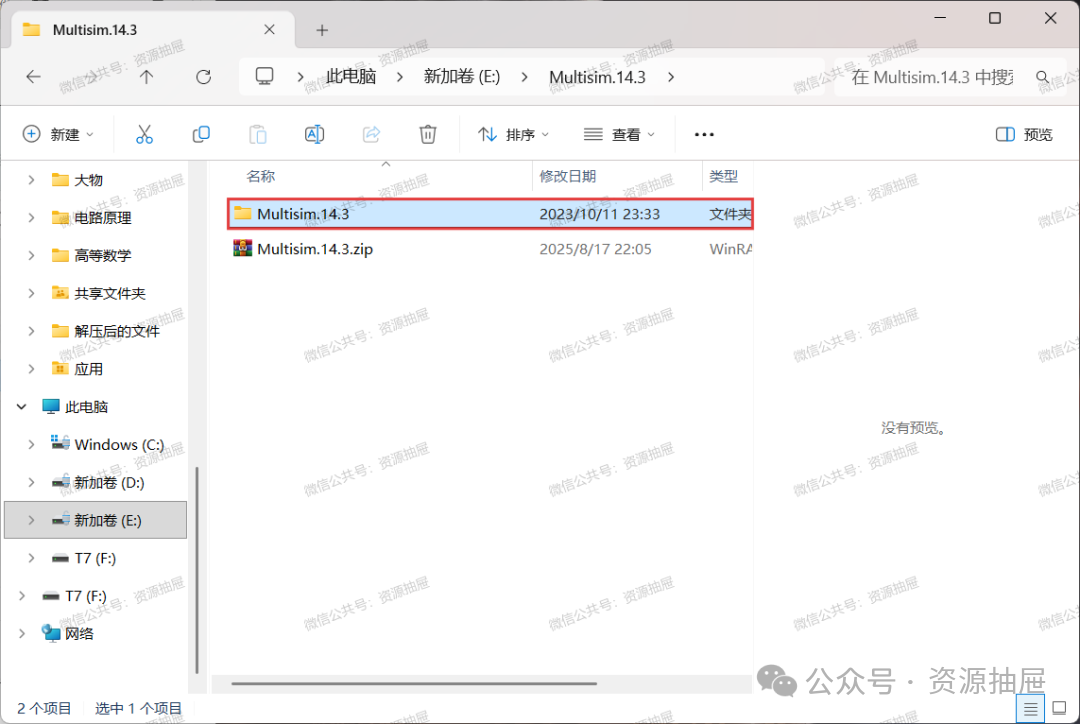Viewport: 1080px width, 724px height.
Task: Click the computer icon in address bar
Action: point(264,76)
